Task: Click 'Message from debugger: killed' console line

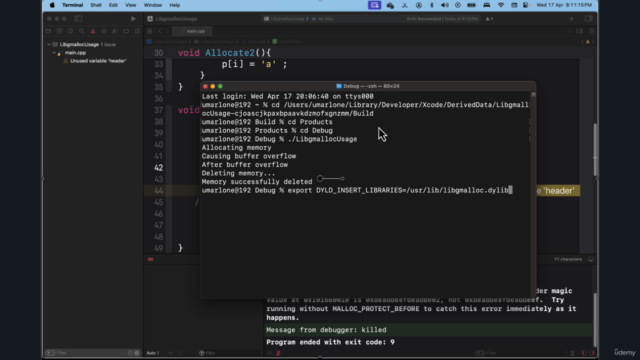Action: coord(326,330)
